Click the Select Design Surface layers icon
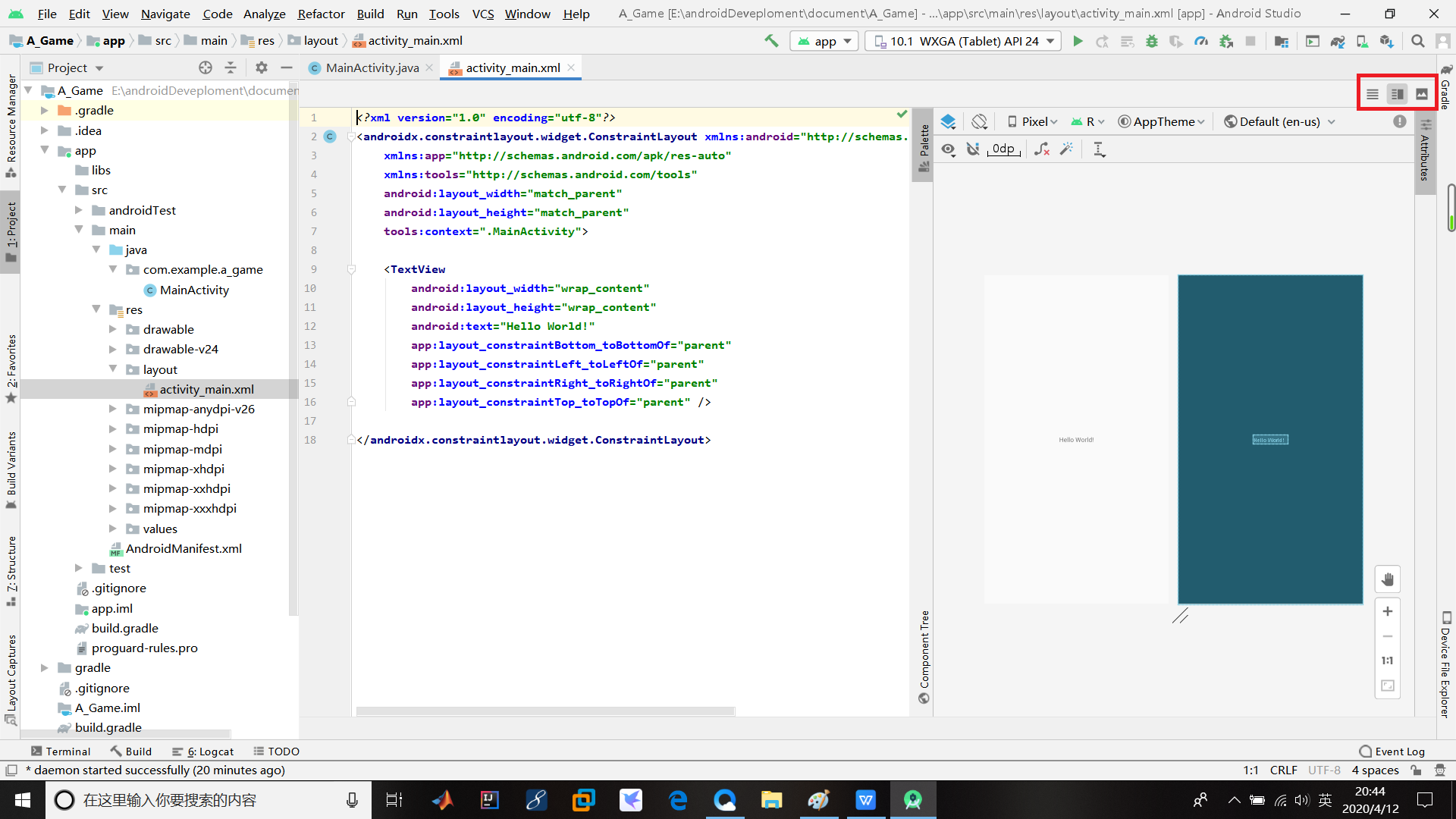Image resolution: width=1456 pixels, height=819 pixels. [949, 121]
